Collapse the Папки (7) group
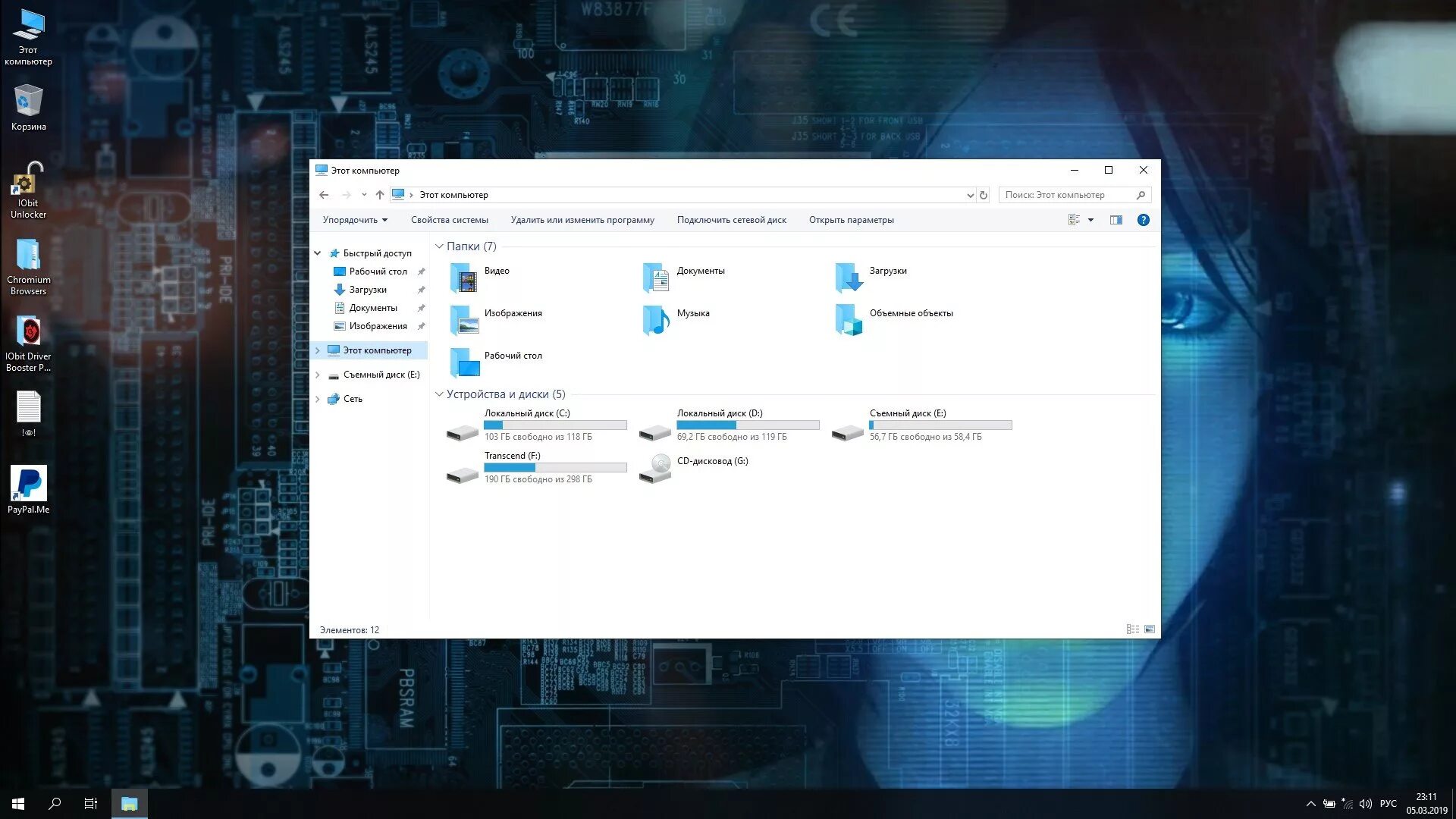 [x=439, y=246]
